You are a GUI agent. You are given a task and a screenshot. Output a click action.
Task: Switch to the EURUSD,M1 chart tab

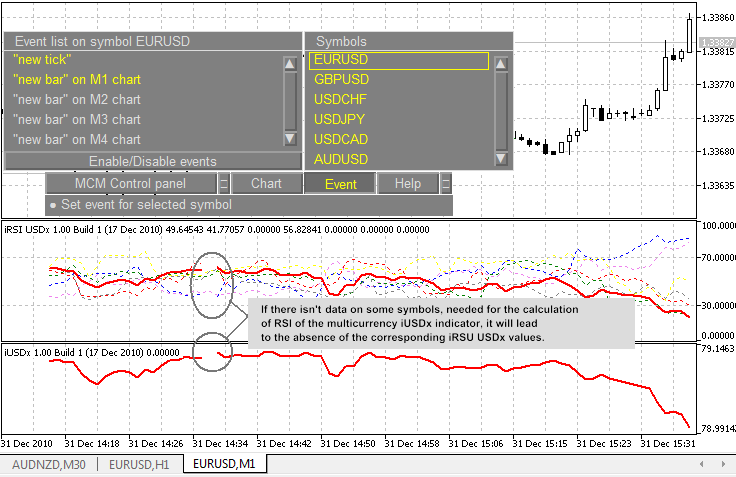tap(224, 464)
